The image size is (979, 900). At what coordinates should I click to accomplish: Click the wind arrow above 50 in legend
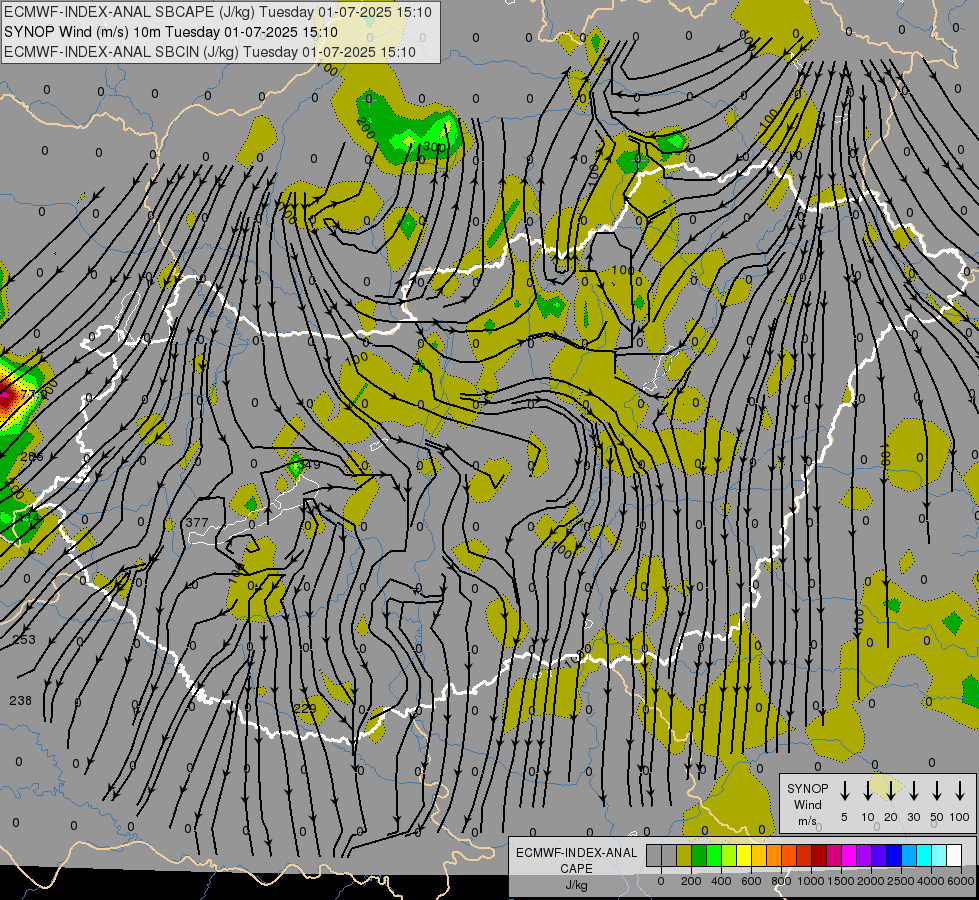click(x=937, y=791)
